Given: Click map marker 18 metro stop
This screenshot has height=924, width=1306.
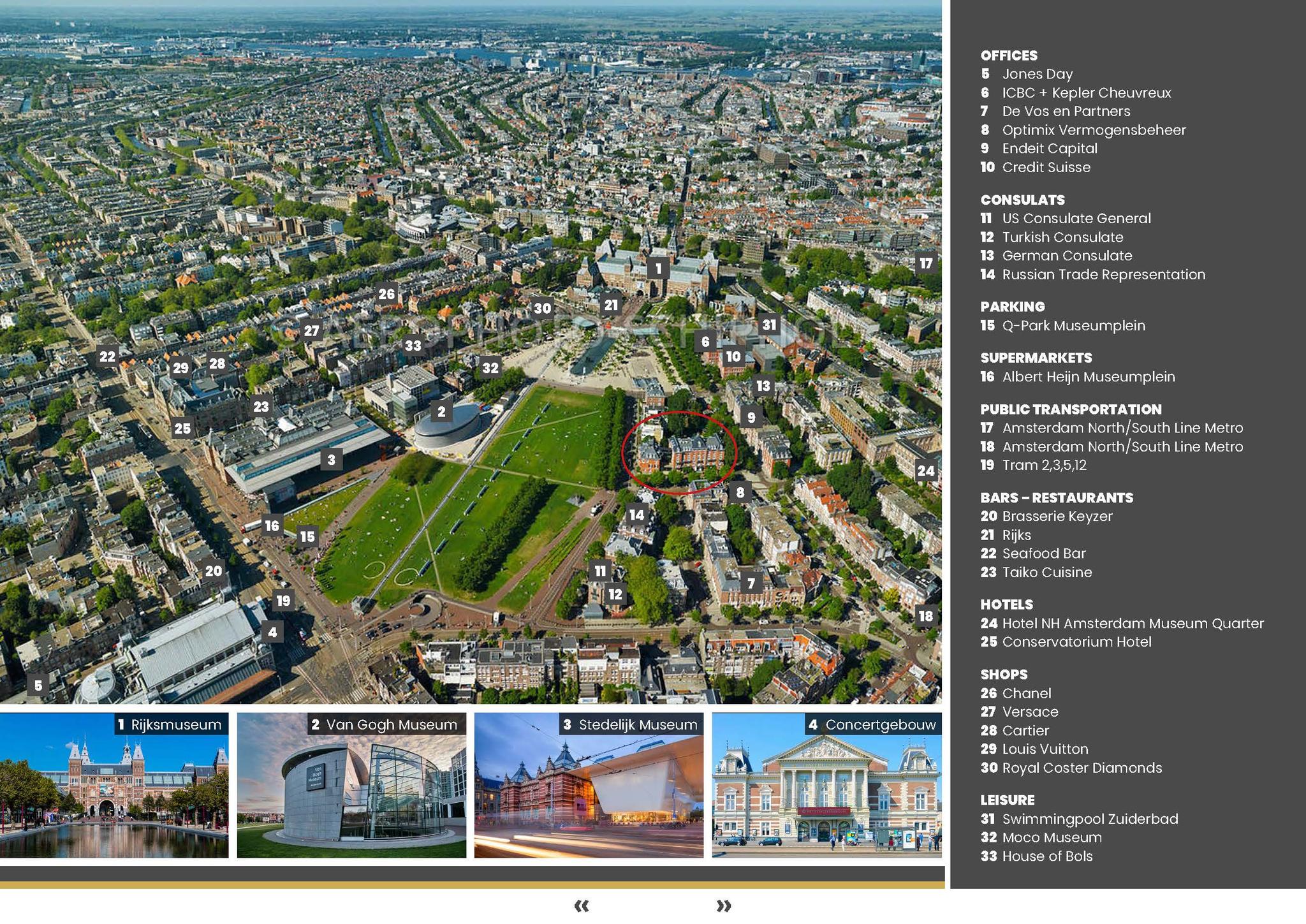Looking at the screenshot, I should 925,616.
